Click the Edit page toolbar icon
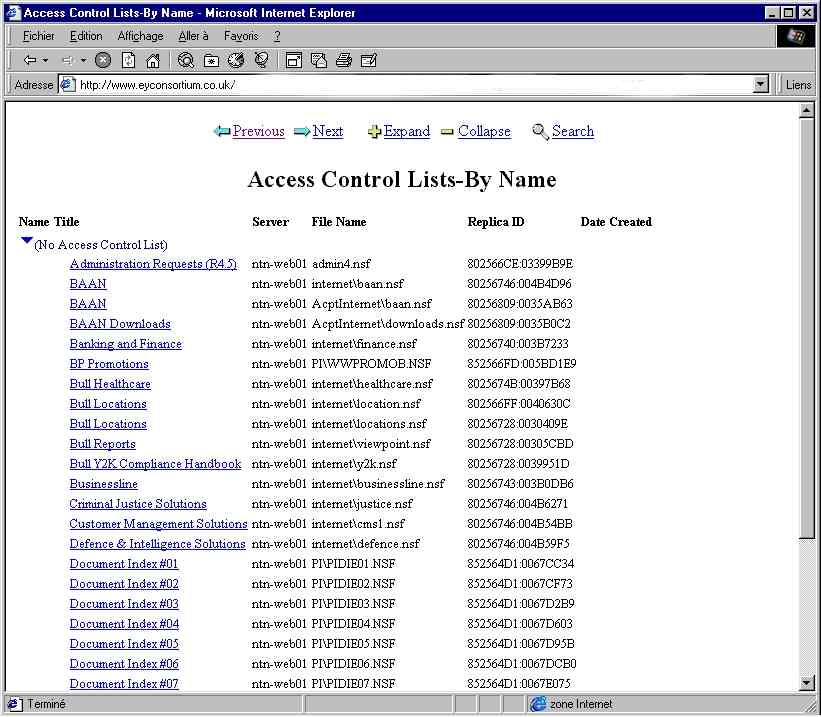This screenshot has width=821, height=717. pos(369,61)
